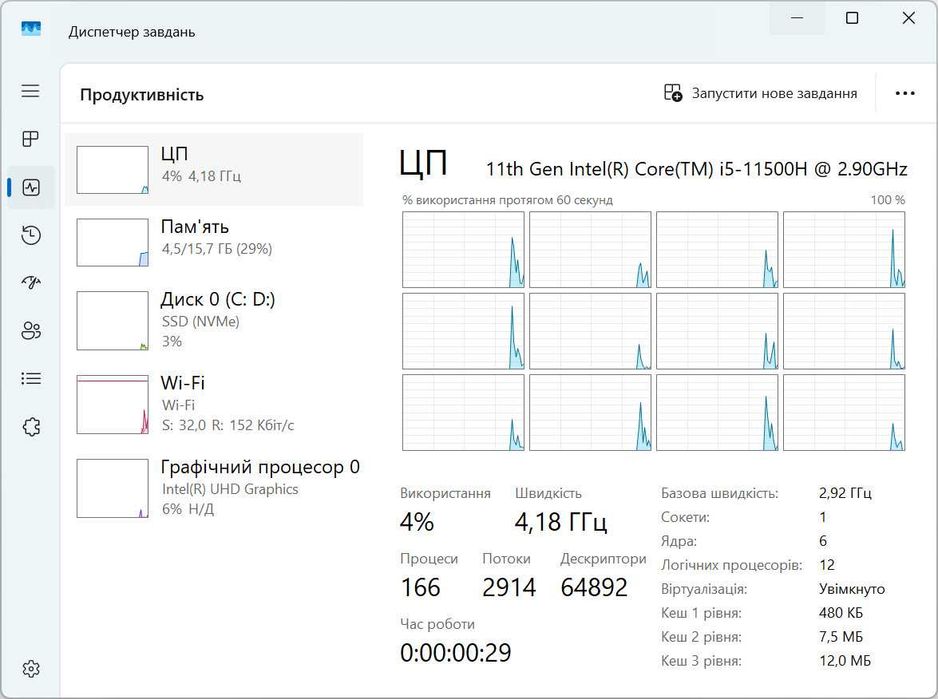Click the Графічний процесор mini graph thumbnail
Screen dimensions: 938x699
(x=112, y=488)
